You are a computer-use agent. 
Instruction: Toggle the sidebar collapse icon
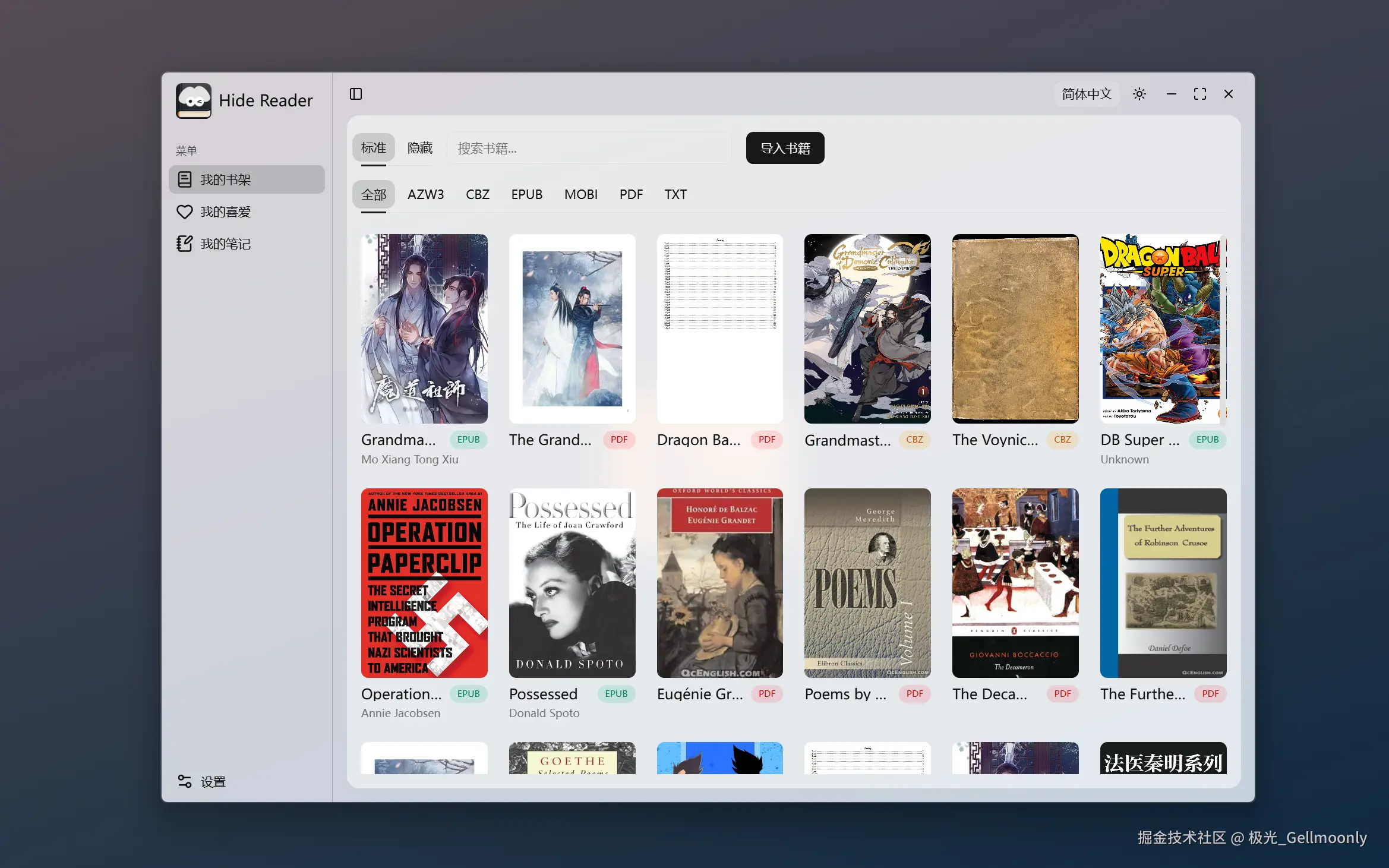(x=356, y=94)
